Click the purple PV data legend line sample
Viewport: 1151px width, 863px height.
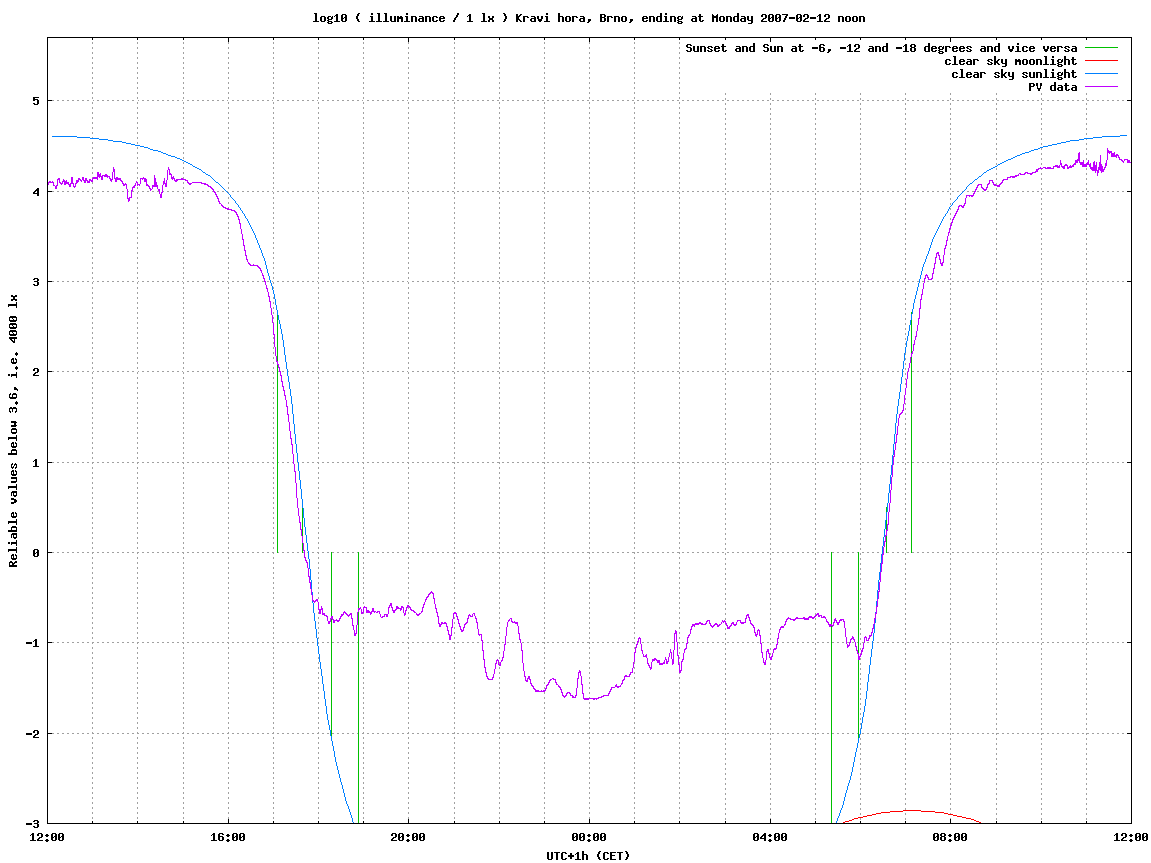1101,87
